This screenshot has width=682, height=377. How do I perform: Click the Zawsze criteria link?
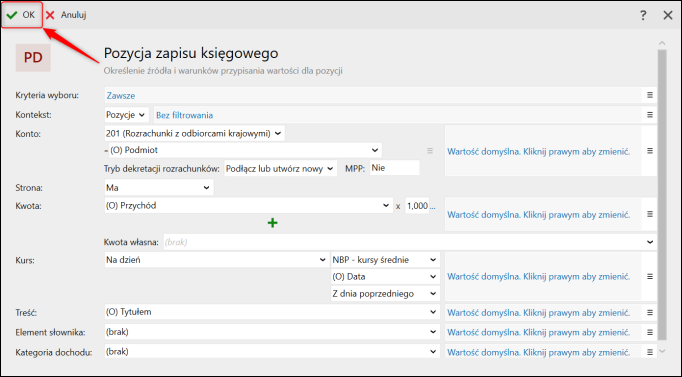tap(121, 96)
